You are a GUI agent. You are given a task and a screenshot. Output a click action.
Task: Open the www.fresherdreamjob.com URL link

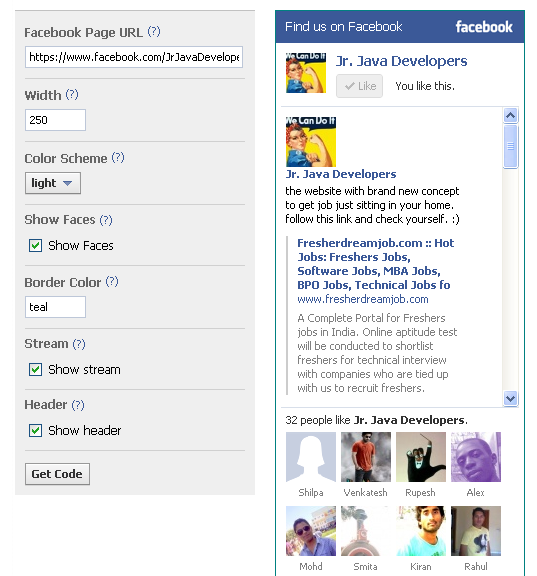363,299
